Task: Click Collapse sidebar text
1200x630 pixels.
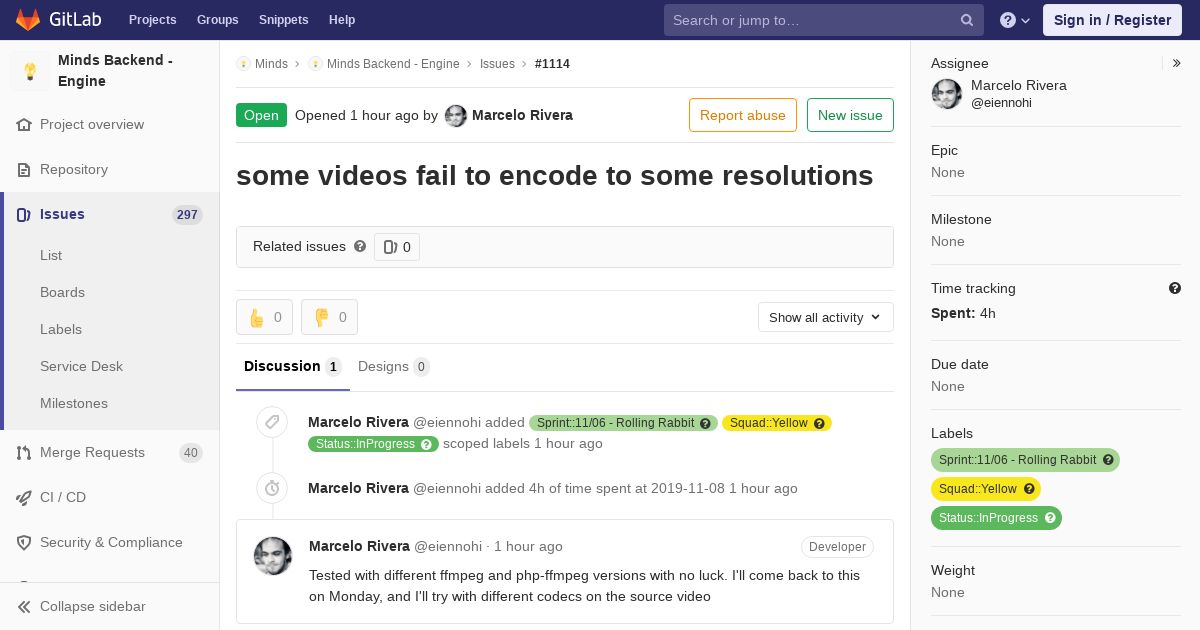Action: [93, 607]
